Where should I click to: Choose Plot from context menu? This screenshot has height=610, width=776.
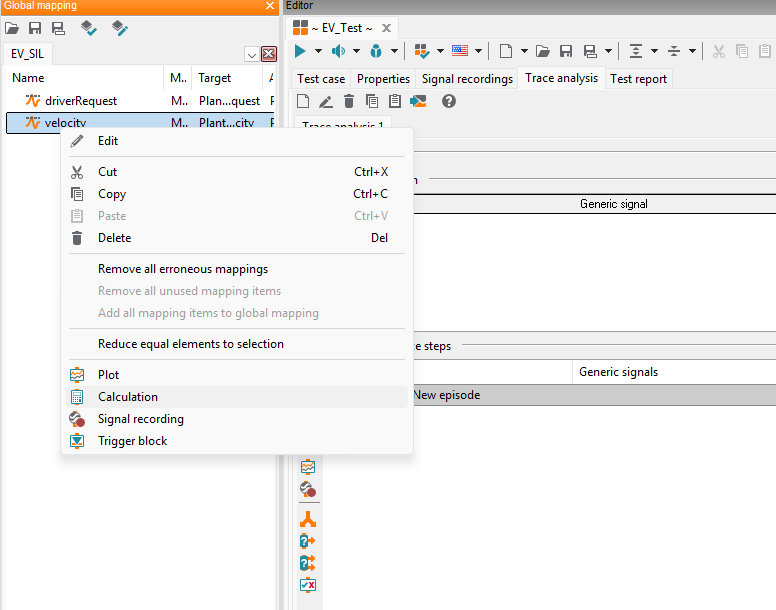tap(237, 375)
